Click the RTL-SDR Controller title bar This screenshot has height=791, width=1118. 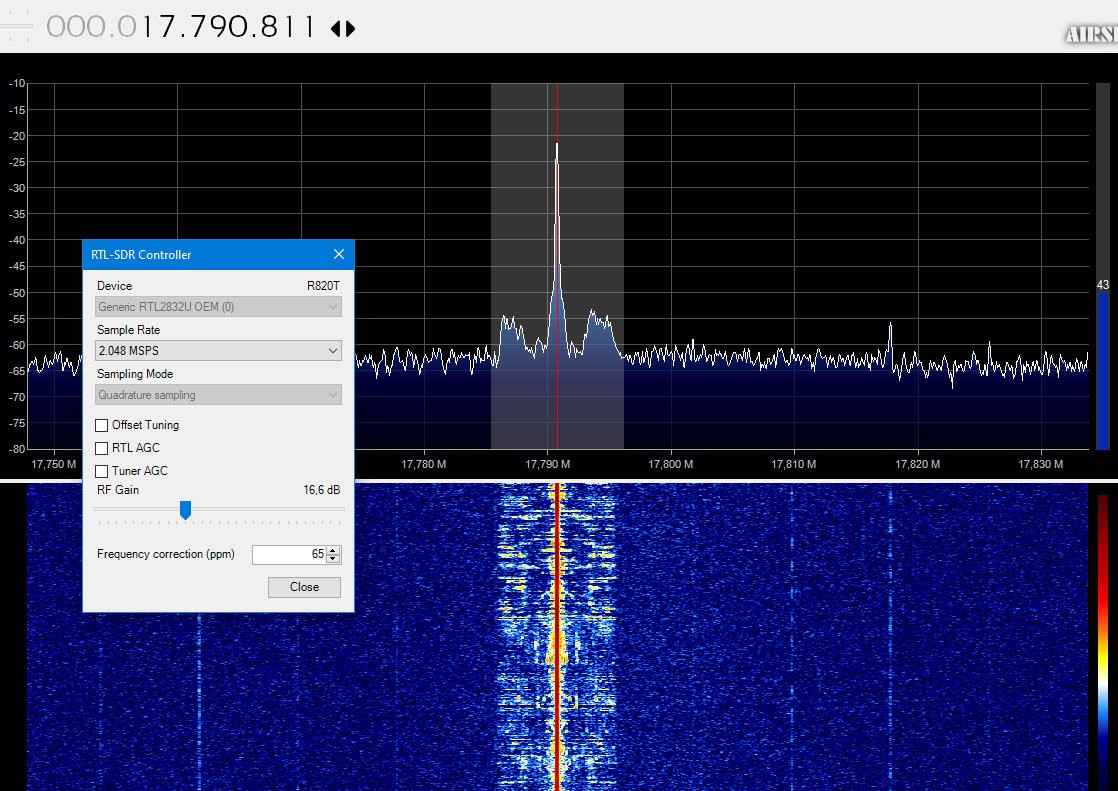click(218, 255)
